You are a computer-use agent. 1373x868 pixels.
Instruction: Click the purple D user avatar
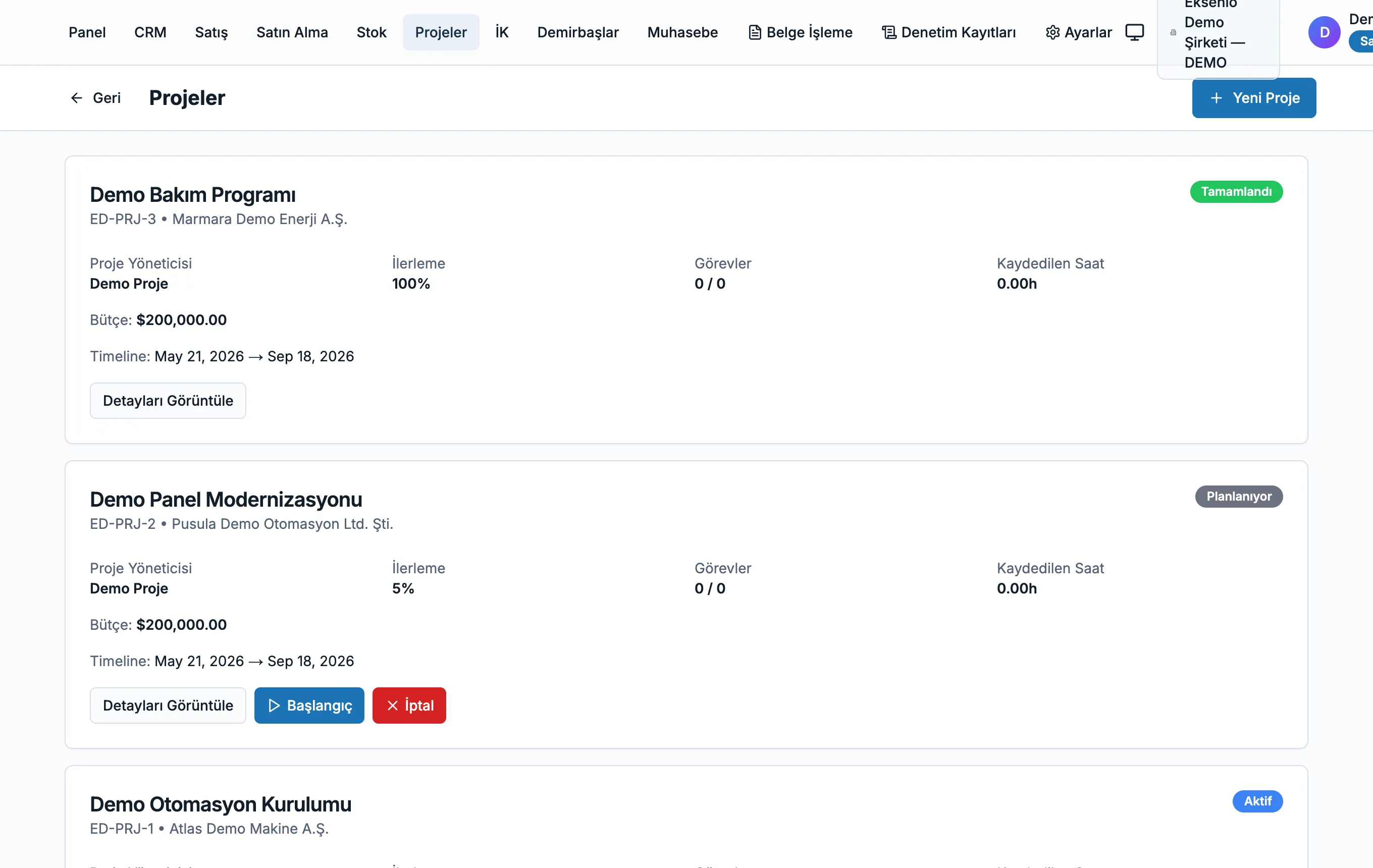[x=1324, y=32]
